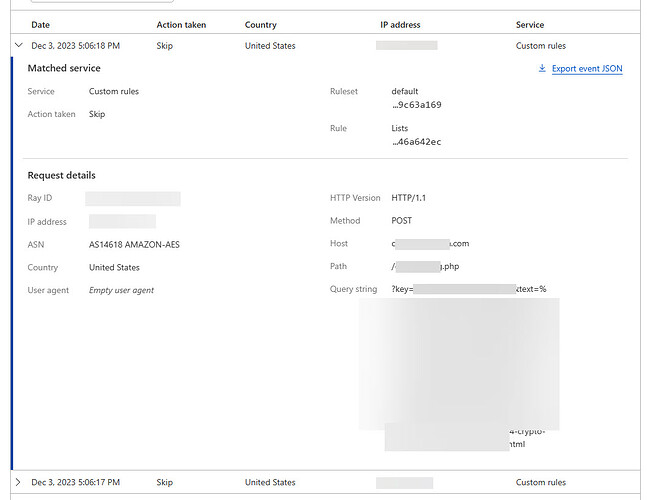The height and width of the screenshot is (500, 647).
Task: Select the rule ID ...46a642ec
Action: [416, 142]
